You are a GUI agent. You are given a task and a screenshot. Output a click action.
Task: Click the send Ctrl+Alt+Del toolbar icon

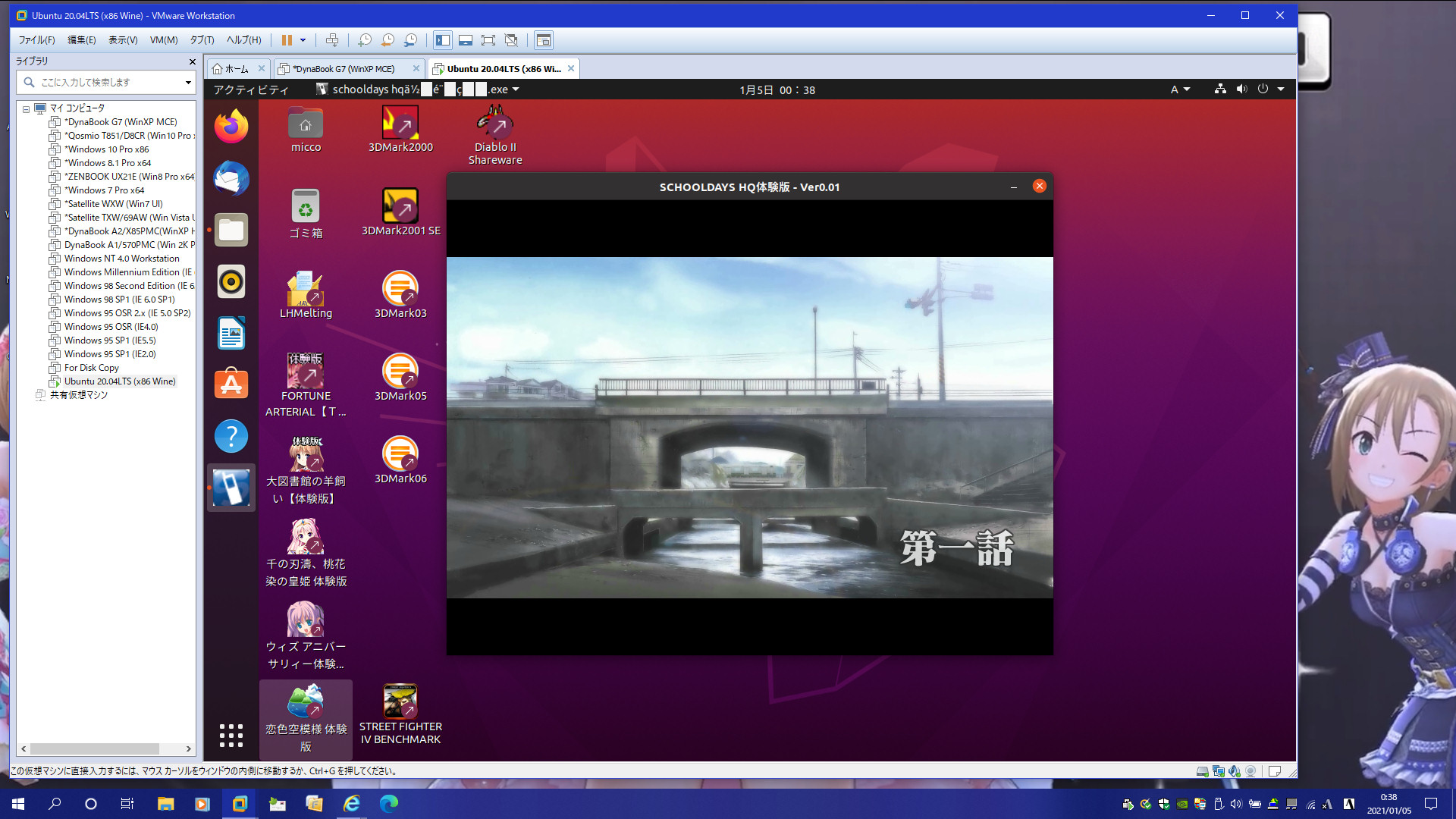coord(332,40)
